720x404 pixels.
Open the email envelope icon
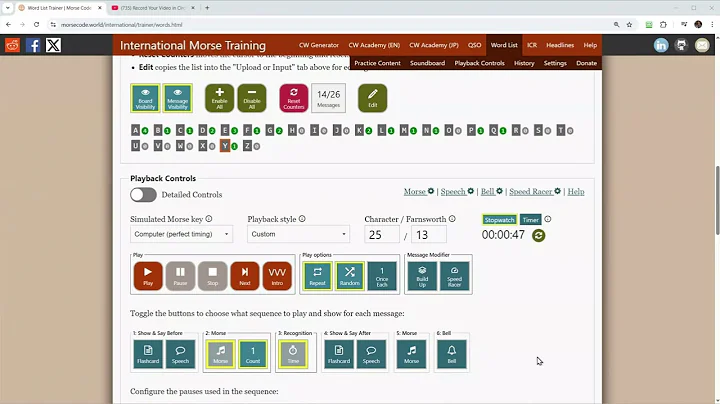pyautogui.click(x=702, y=45)
